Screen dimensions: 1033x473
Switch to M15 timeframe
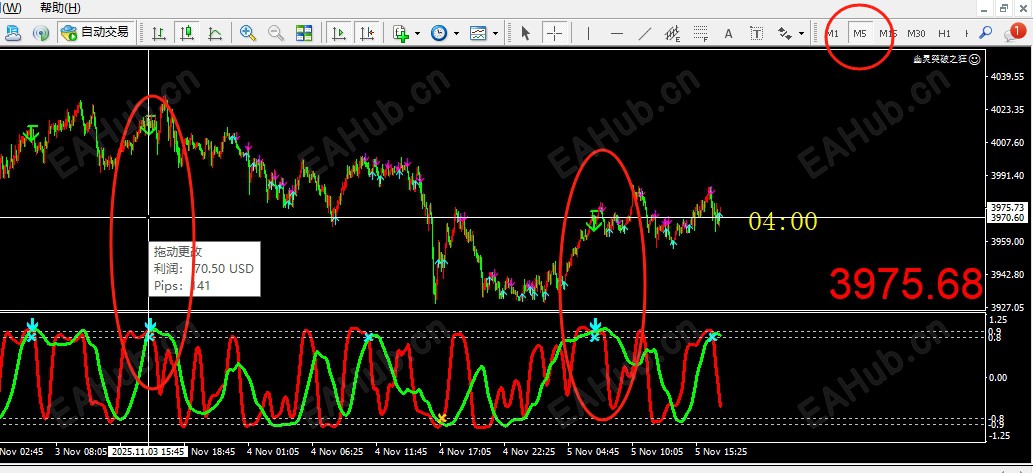(887, 33)
